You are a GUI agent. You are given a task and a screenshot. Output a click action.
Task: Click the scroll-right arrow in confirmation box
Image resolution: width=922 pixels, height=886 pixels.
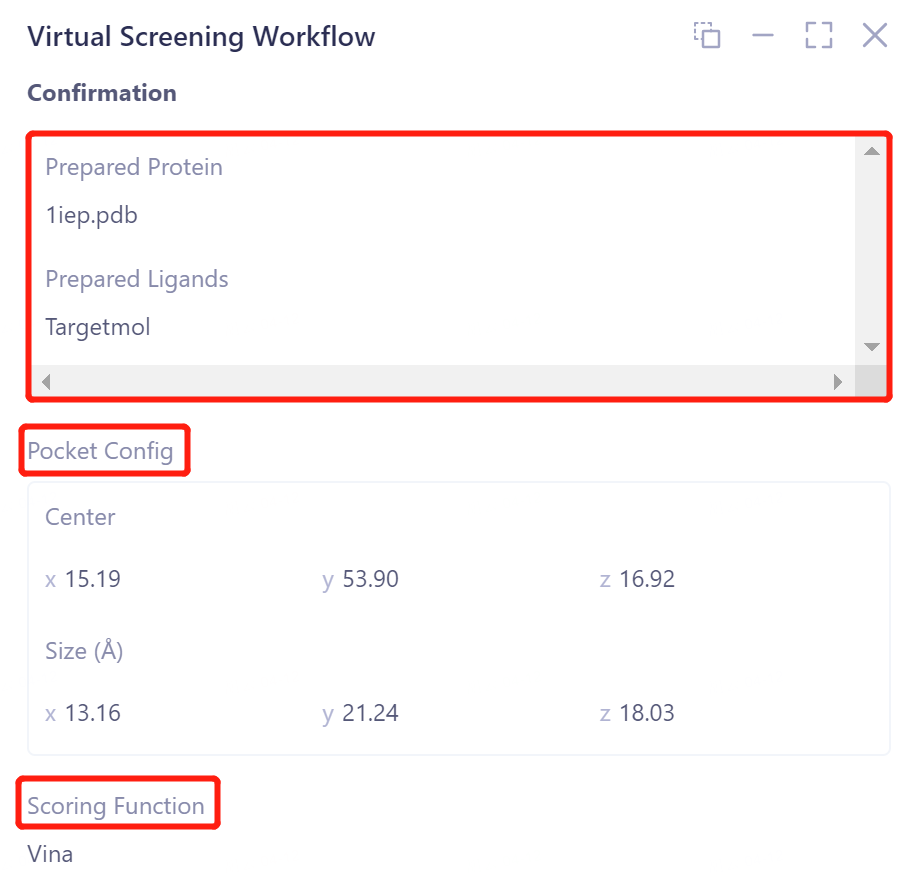click(838, 382)
